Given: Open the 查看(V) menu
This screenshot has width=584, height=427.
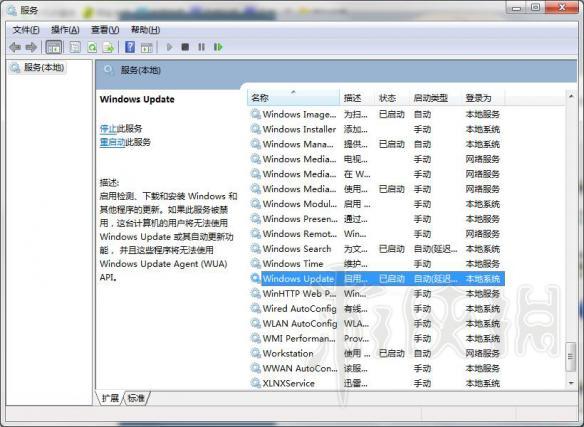Looking at the screenshot, I should click(105, 30).
